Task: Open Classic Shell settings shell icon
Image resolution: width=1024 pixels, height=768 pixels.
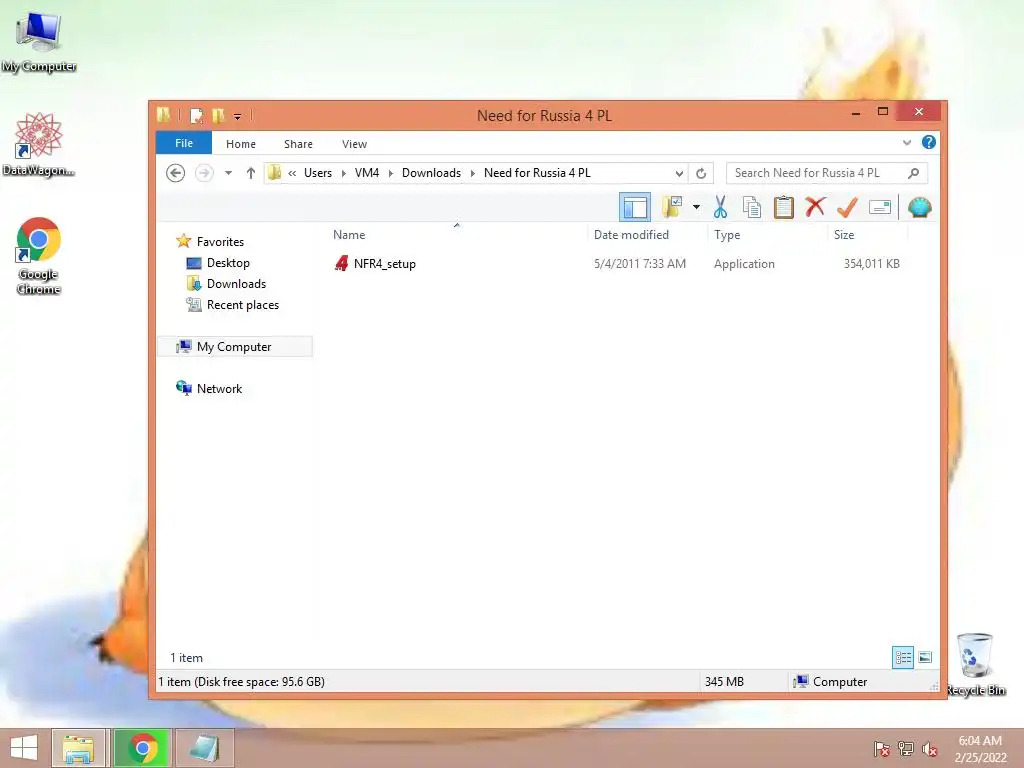Action: (x=919, y=208)
